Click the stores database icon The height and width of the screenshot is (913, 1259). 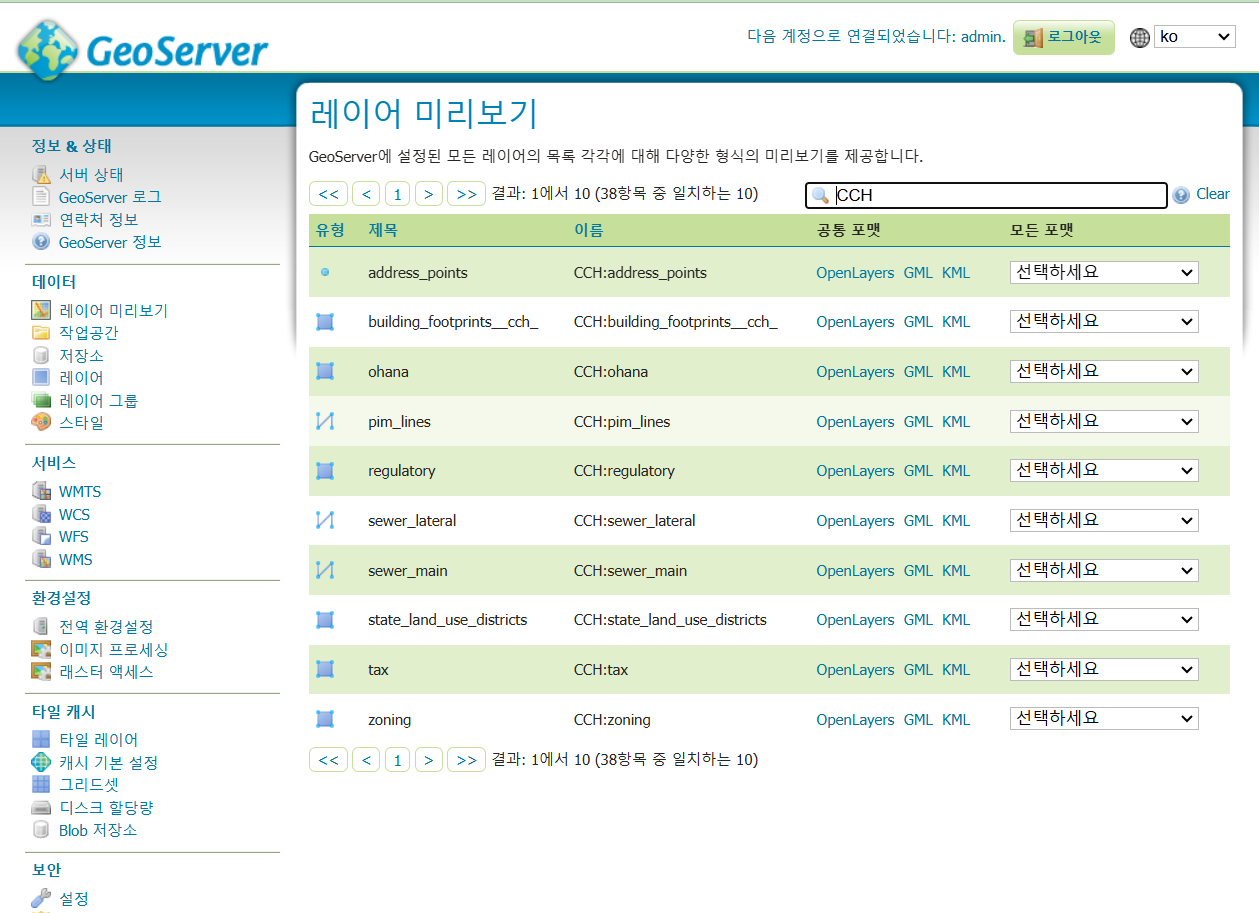tap(41, 355)
